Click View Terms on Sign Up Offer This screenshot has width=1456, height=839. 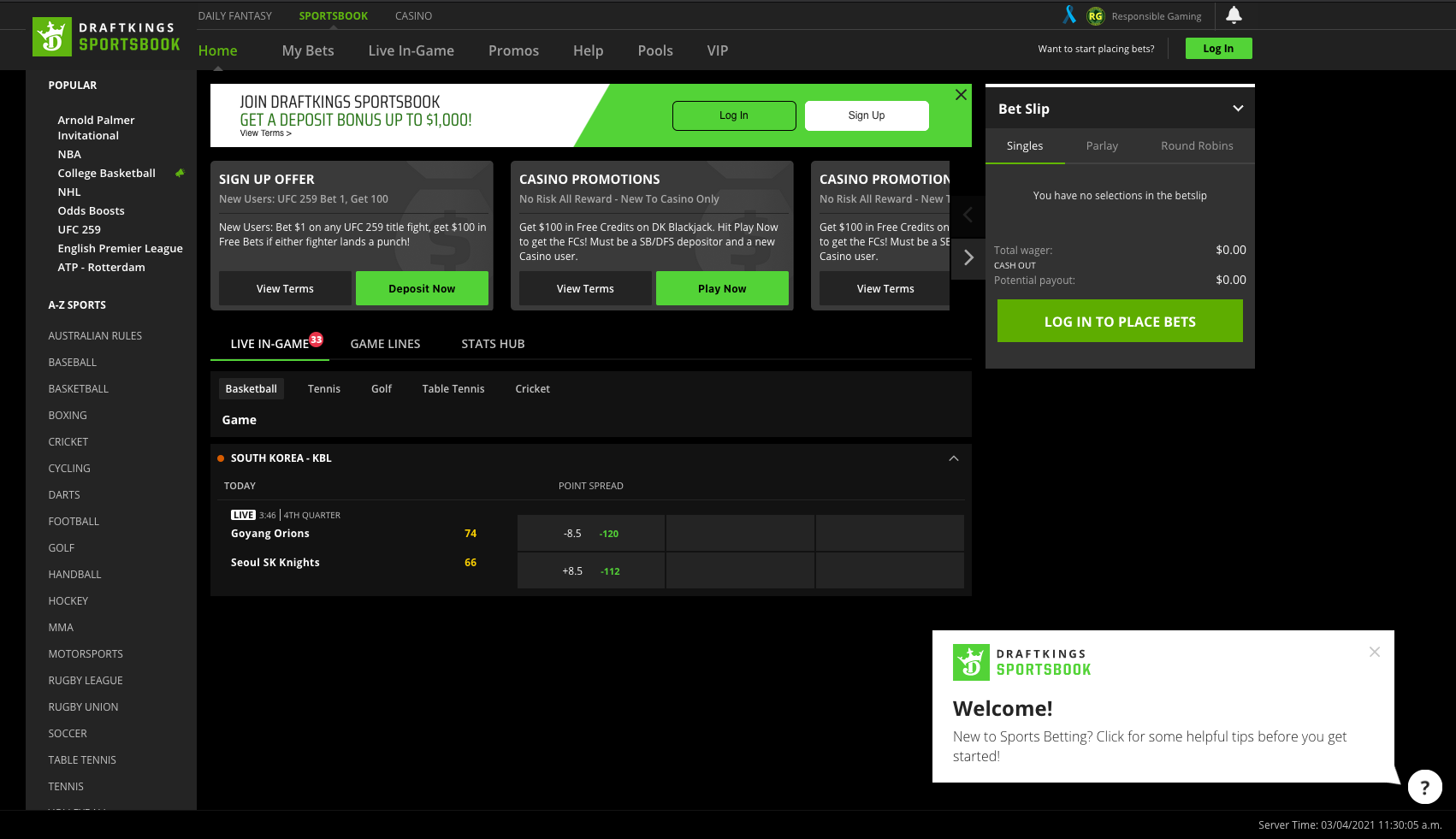(285, 288)
